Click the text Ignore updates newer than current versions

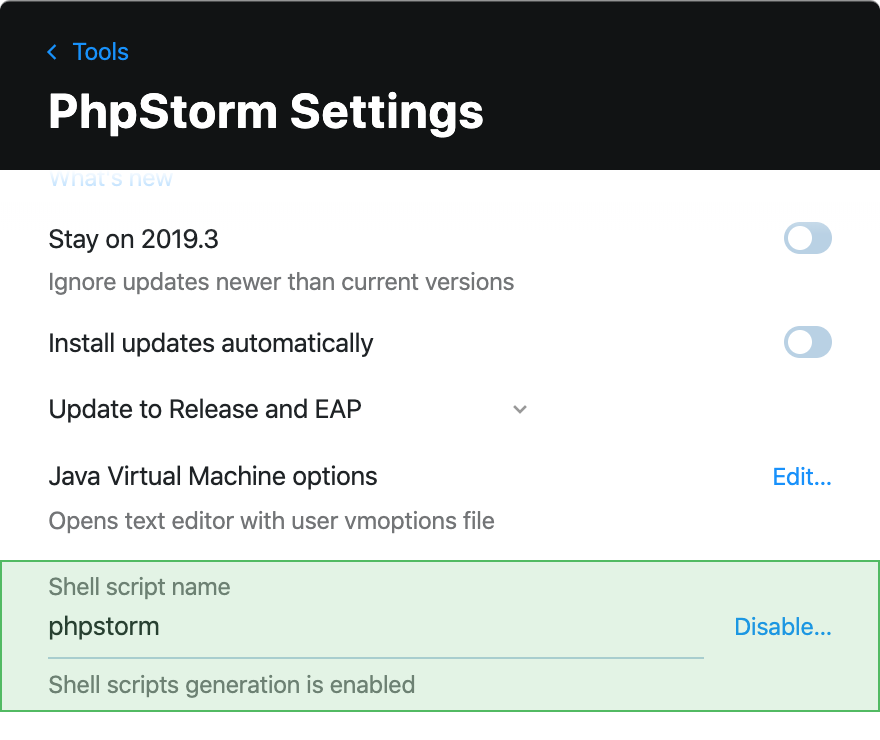click(x=281, y=282)
